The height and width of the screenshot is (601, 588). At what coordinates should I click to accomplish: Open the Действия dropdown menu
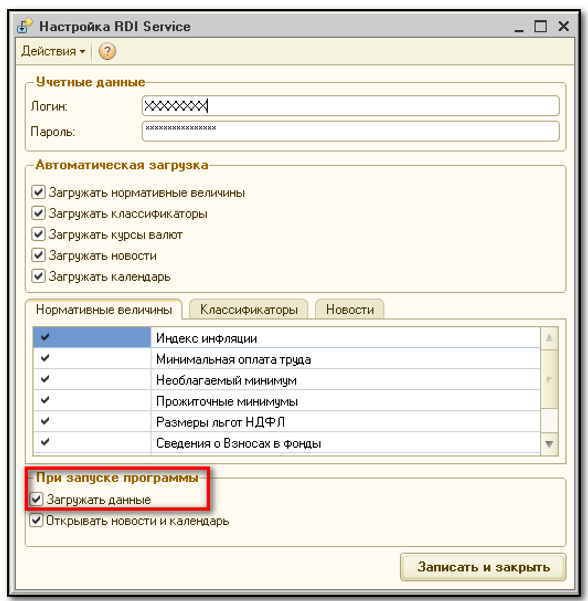pyautogui.click(x=53, y=51)
